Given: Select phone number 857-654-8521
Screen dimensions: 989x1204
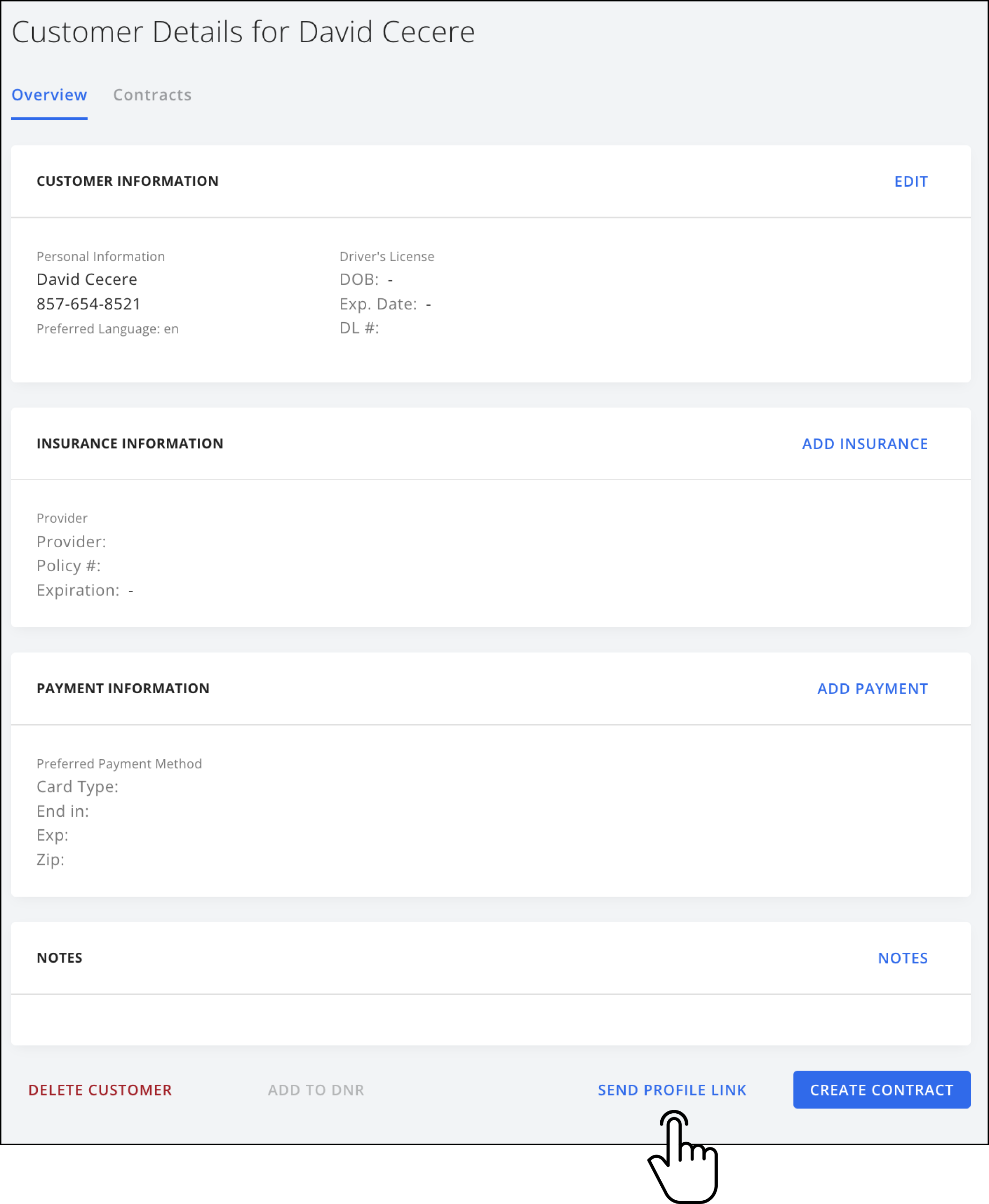Looking at the screenshot, I should tap(88, 304).
